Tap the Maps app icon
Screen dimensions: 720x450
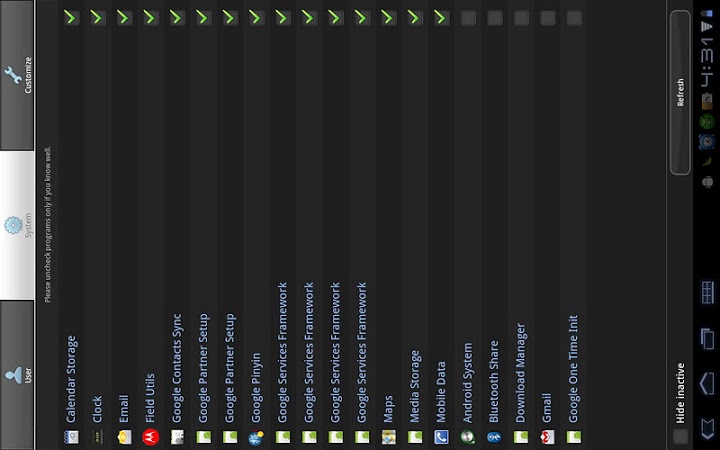tap(389, 437)
